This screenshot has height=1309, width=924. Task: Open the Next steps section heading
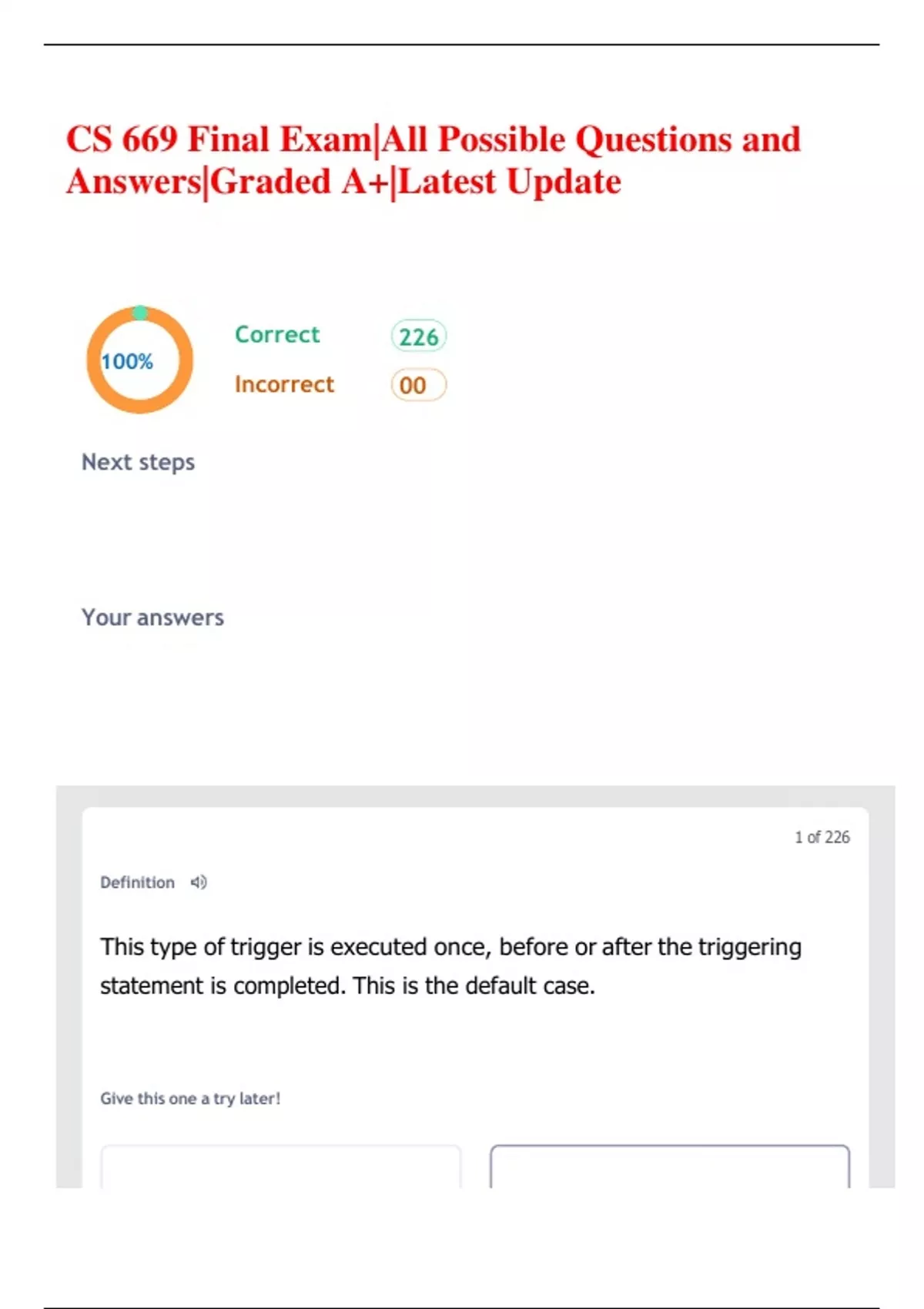139,462
